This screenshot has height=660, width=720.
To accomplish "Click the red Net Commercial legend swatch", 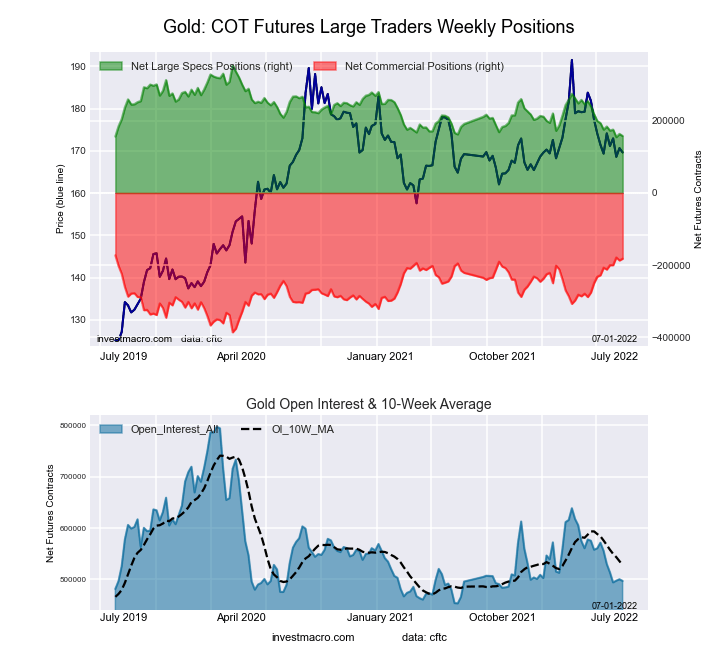I will pyautogui.click(x=324, y=66).
